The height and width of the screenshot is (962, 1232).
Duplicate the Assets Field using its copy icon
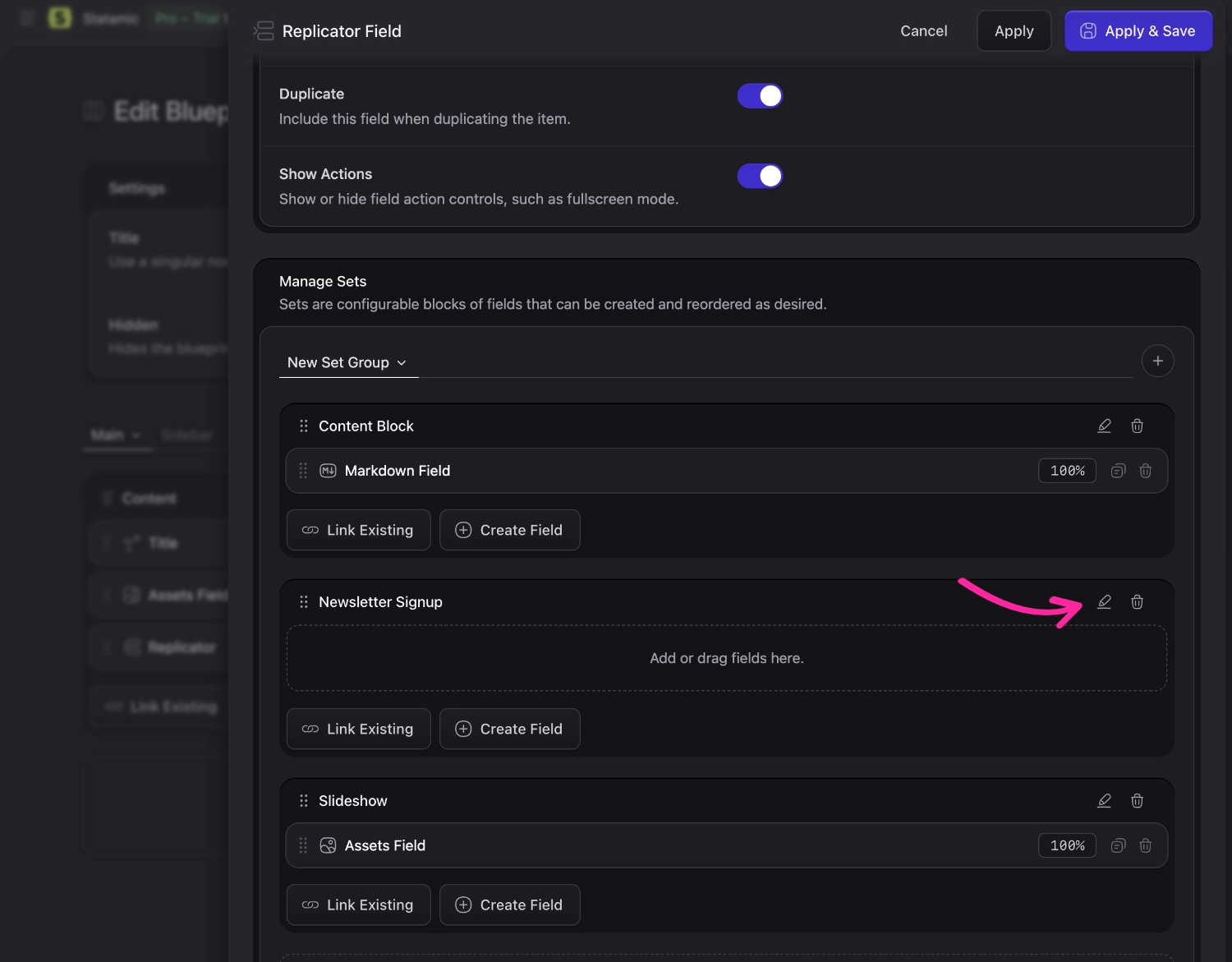pos(1117,845)
